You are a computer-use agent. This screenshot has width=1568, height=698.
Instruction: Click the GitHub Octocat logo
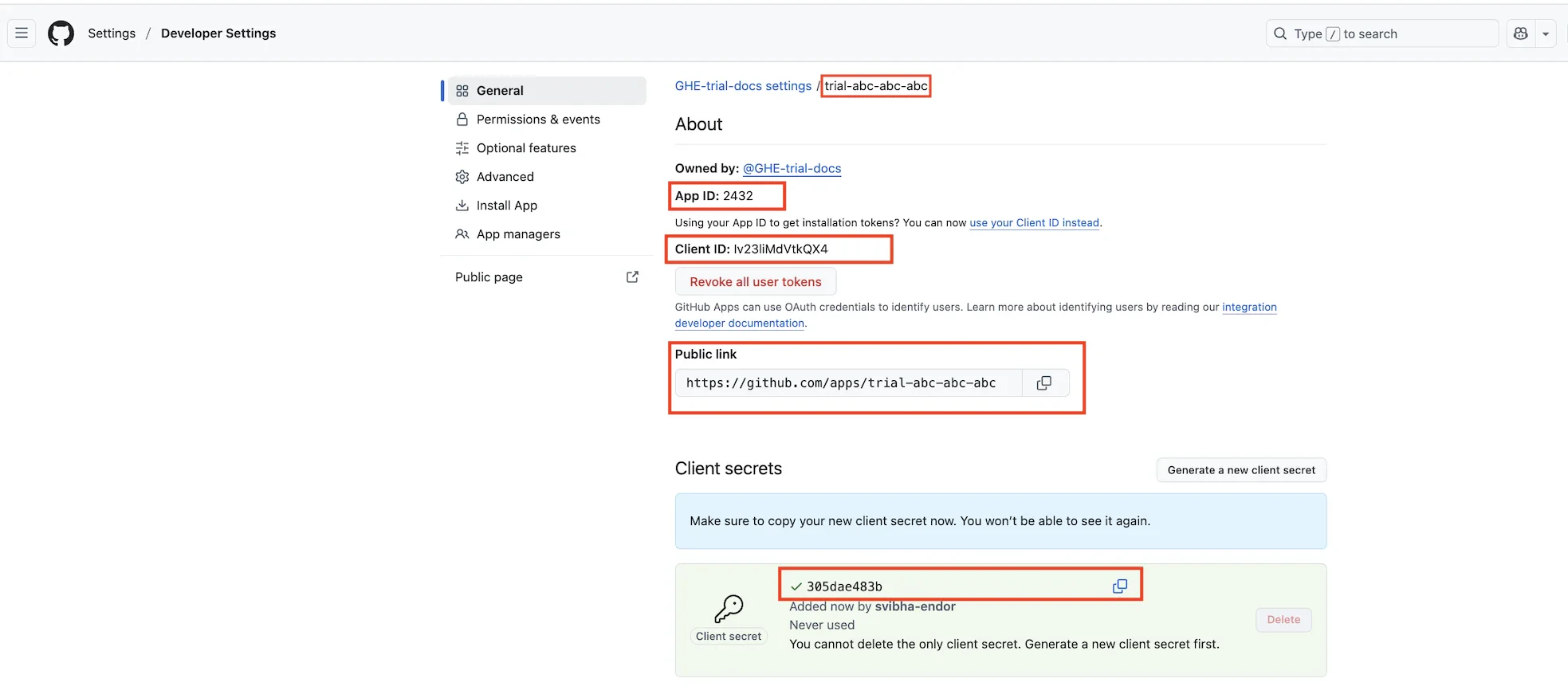pyautogui.click(x=61, y=33)
